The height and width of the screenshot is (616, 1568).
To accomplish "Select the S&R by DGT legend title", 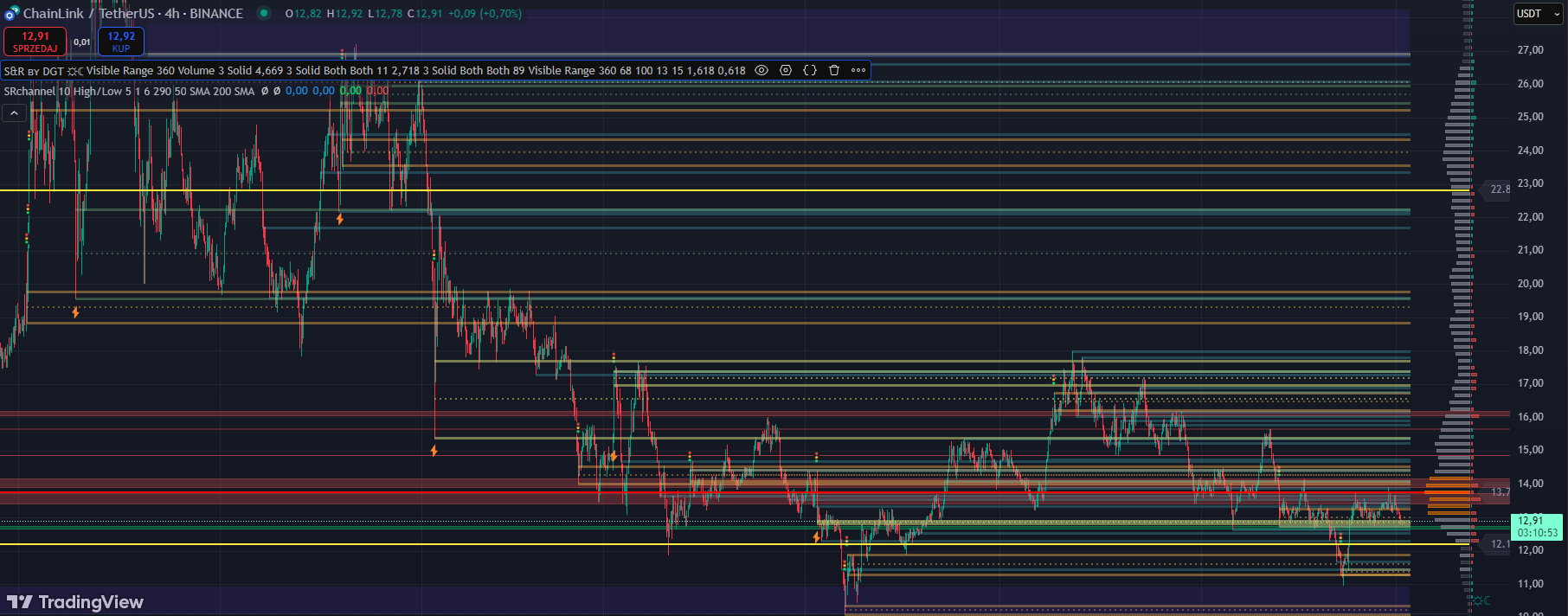I will point(34,71).
